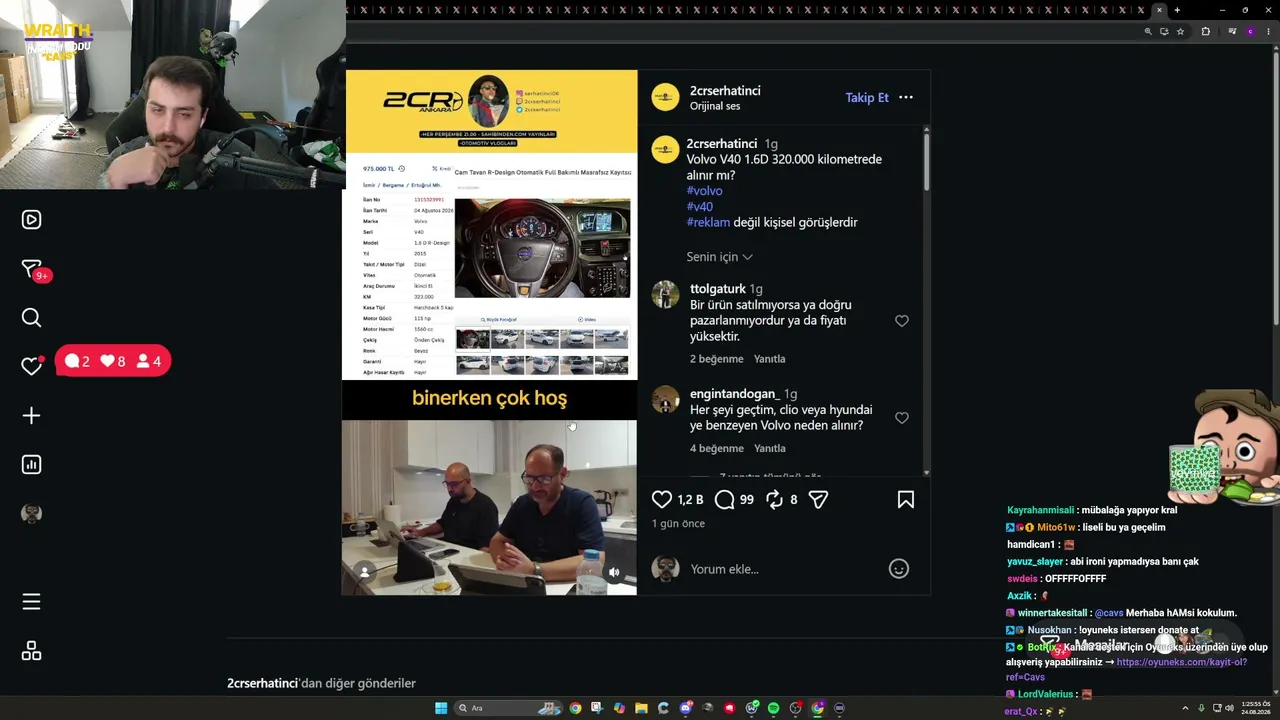Image resolution: width=1280 pixels, height=720 pixels.
Task: Like engintandogan_'s comment
Action: (x=902, y=418)
